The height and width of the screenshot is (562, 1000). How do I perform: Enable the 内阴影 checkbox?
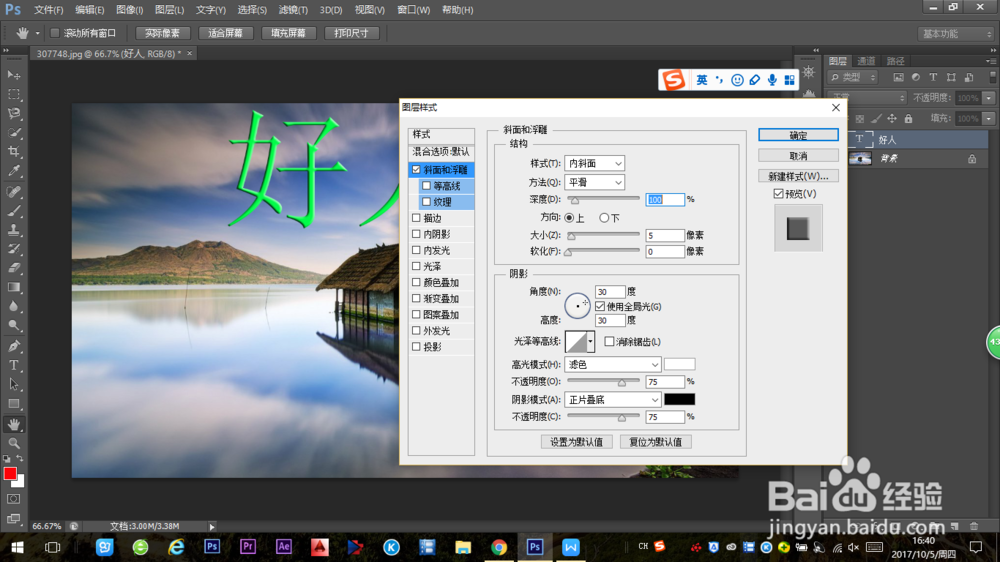(416, 234)
